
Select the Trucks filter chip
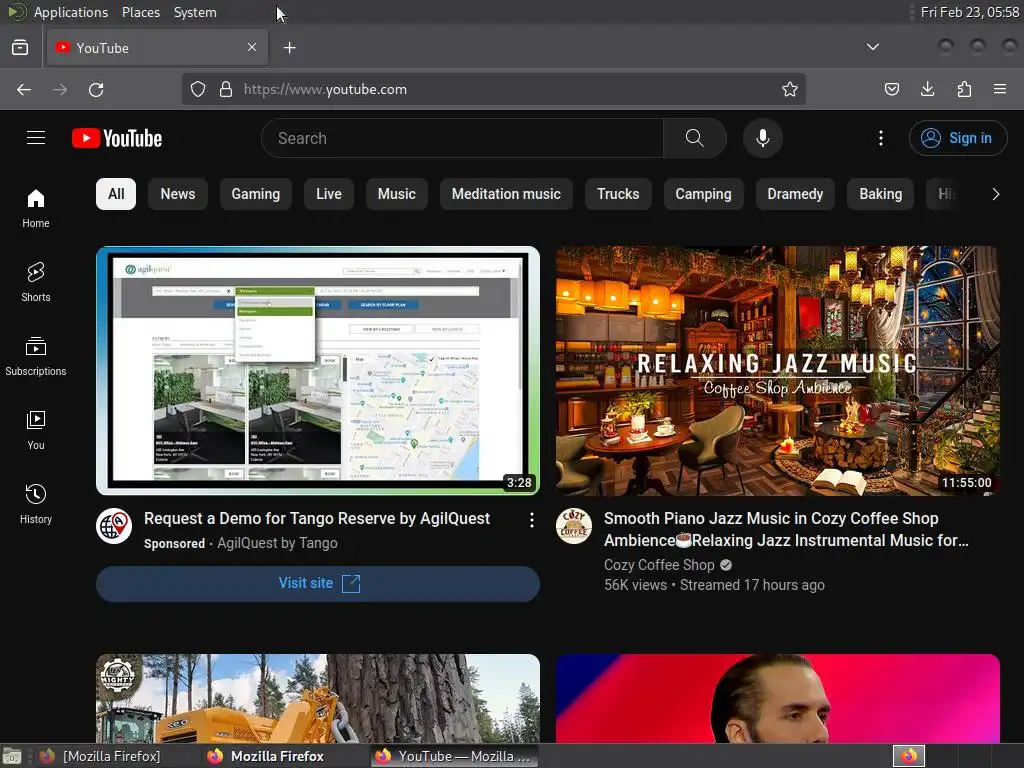tap(618, 194)
